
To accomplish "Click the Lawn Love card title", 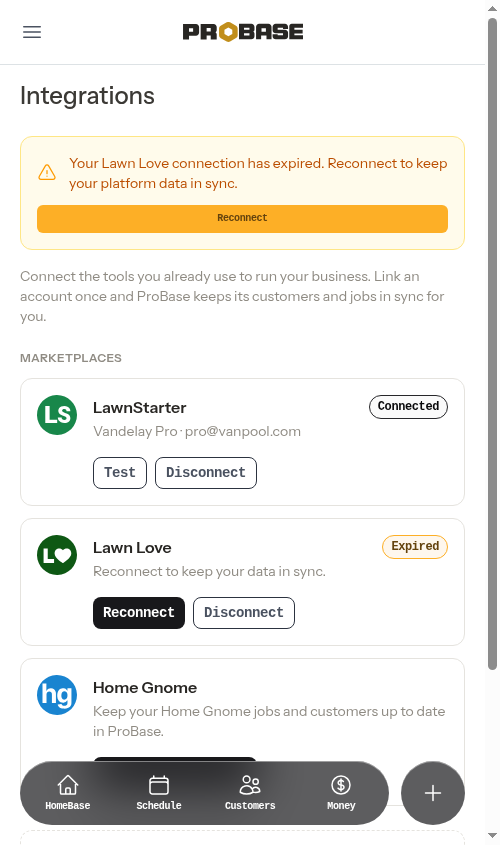I will click(132, 548).
